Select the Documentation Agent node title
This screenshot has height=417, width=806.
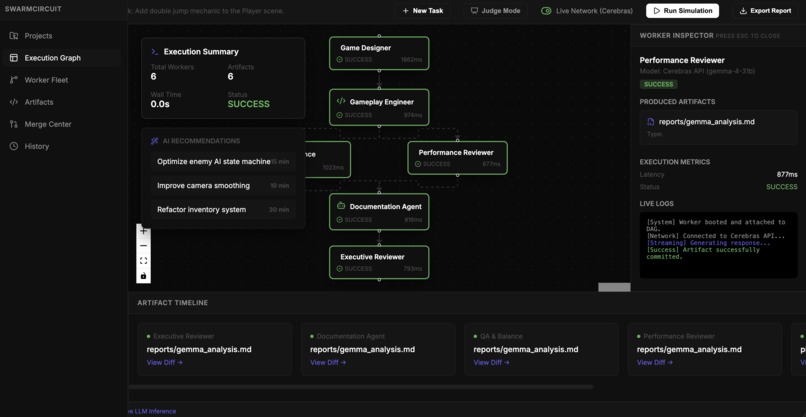(386, 207)
